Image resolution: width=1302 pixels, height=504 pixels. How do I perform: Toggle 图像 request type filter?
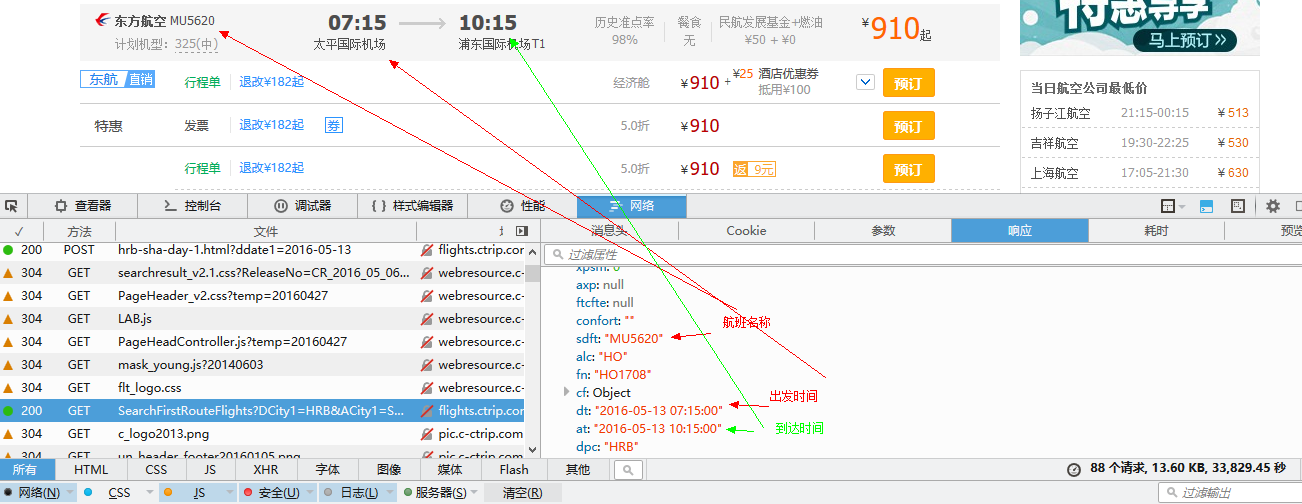389,469
